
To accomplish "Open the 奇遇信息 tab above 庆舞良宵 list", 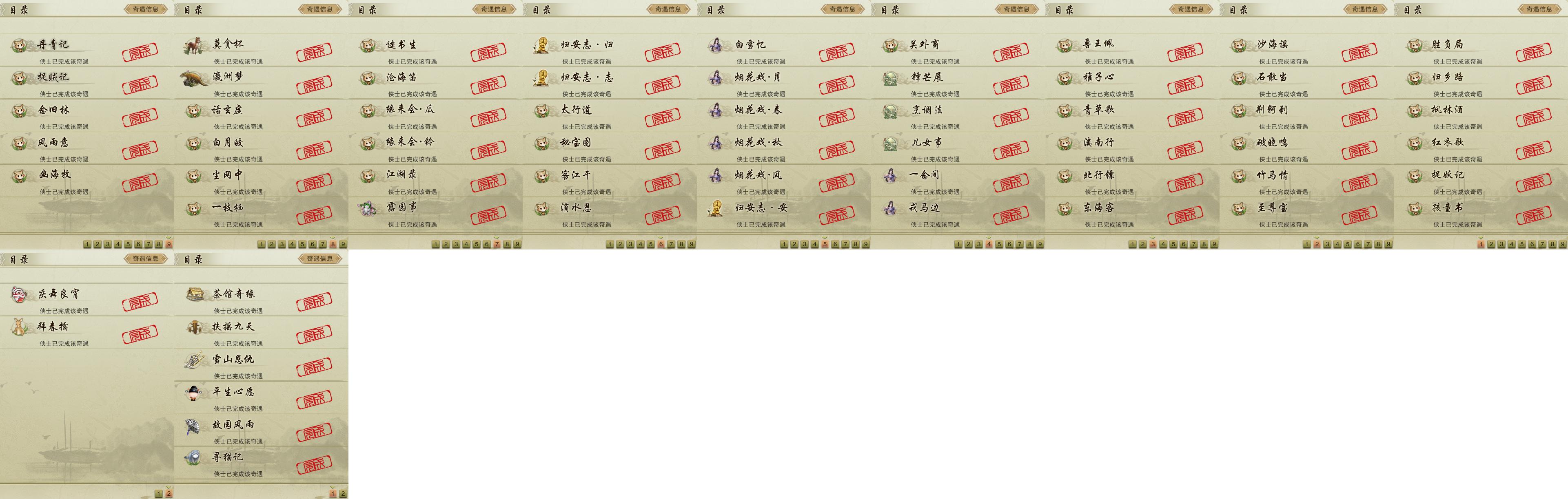I will click(x=146, y=258).
